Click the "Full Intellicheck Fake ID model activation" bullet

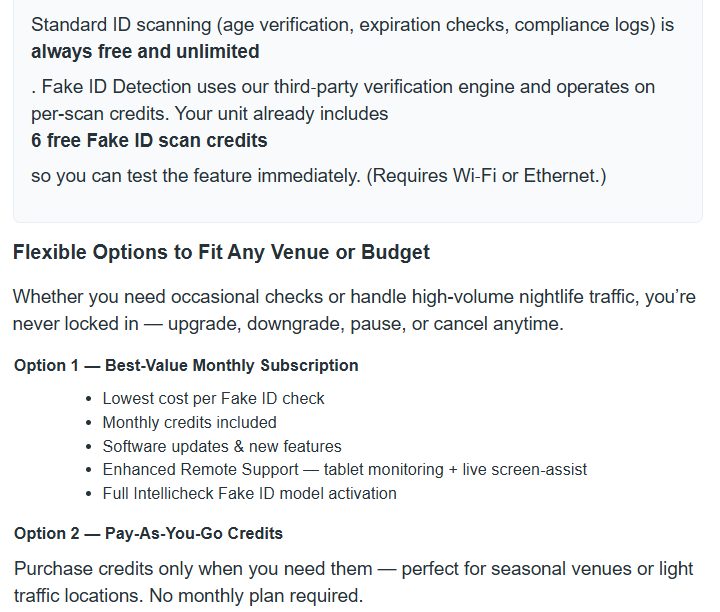tap(249, 494)
